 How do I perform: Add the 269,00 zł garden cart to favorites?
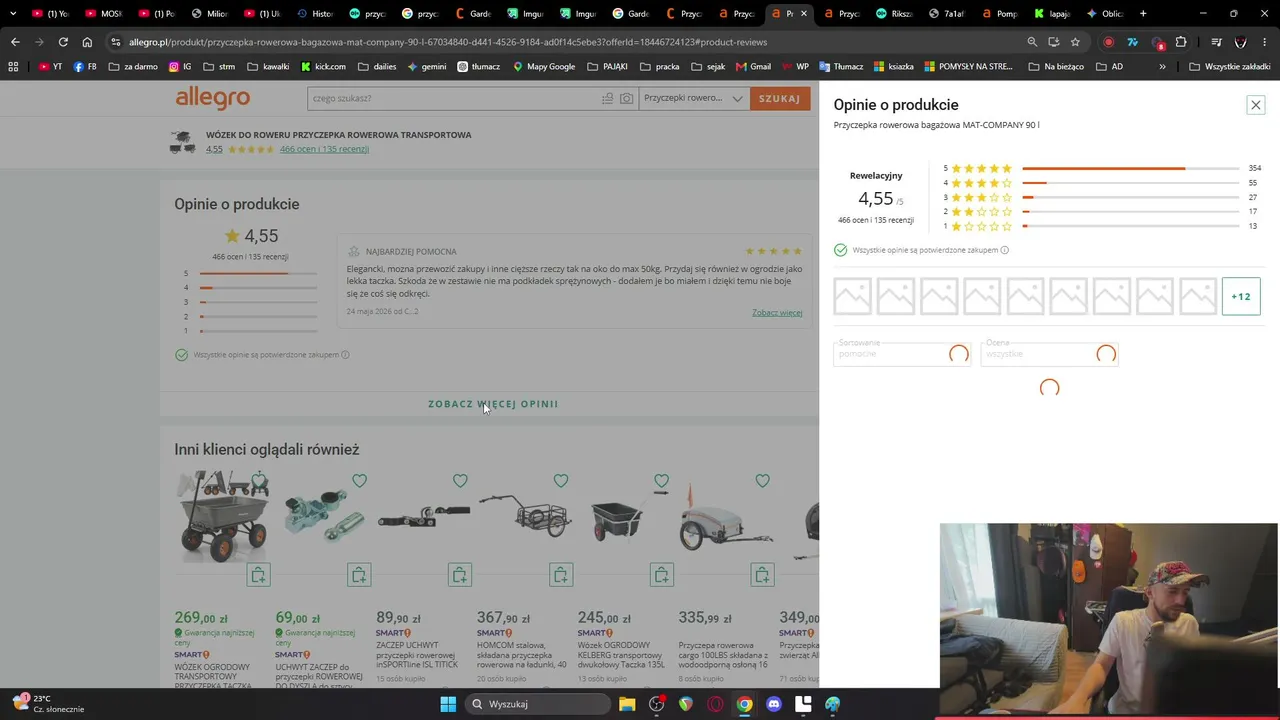(x=259, y=481)
